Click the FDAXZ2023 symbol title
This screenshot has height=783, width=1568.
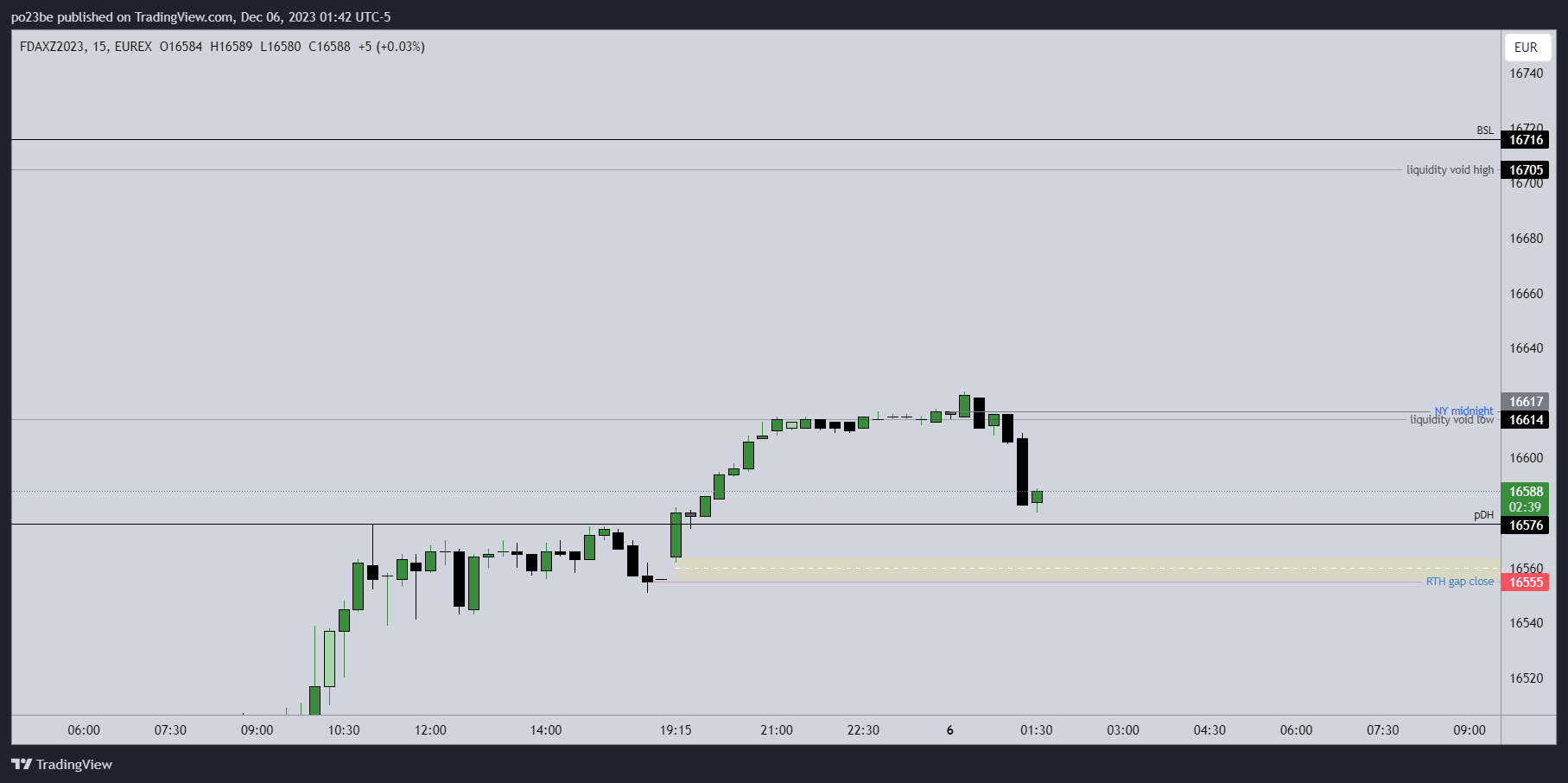(52, 47)
